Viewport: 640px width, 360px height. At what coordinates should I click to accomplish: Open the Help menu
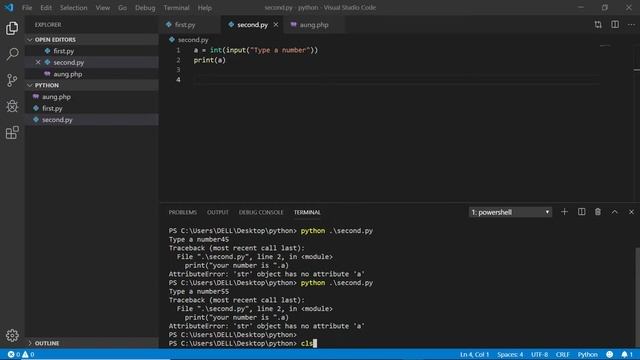[x=204, y=8]
